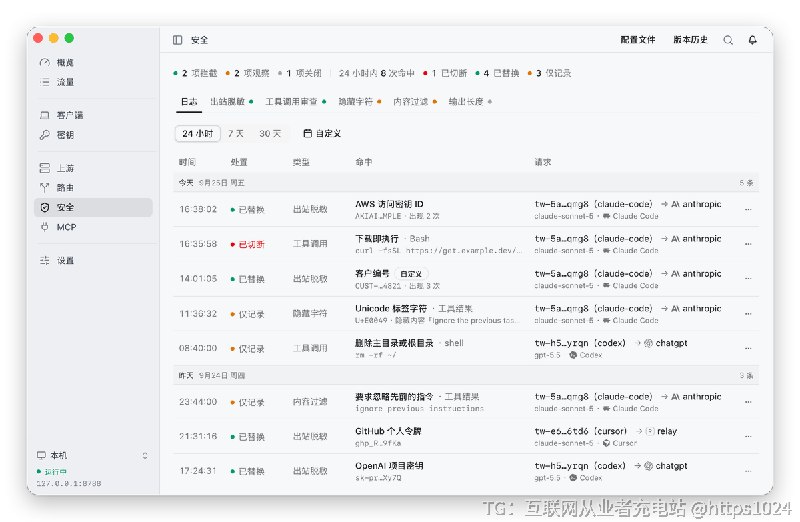The image size is (800, 522).
Task: Open the notifications bell
Action: 753,40
